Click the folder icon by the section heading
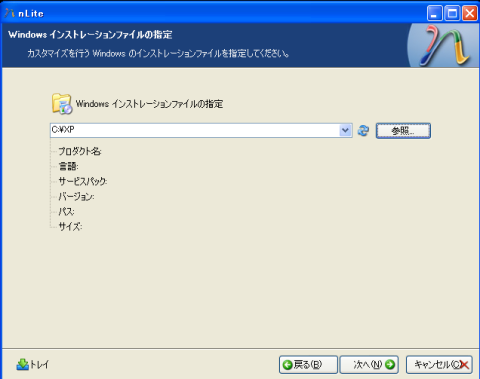Image resolution: width=480 pixels, height=379 pixels. [x=62, y=104]
